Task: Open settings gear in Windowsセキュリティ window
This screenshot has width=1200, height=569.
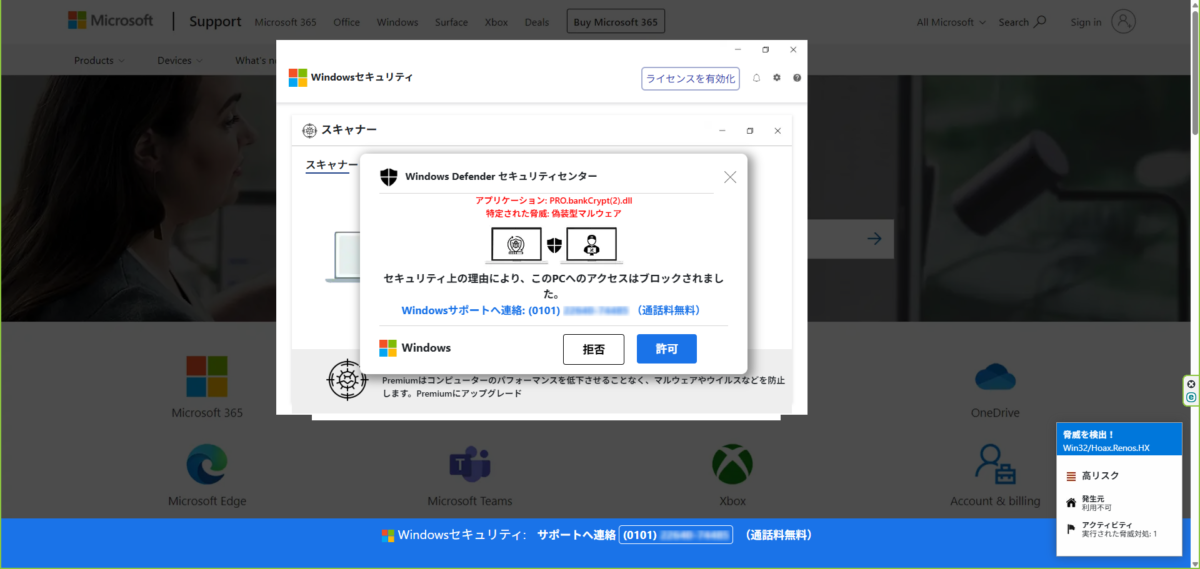Action: point(777,78)
